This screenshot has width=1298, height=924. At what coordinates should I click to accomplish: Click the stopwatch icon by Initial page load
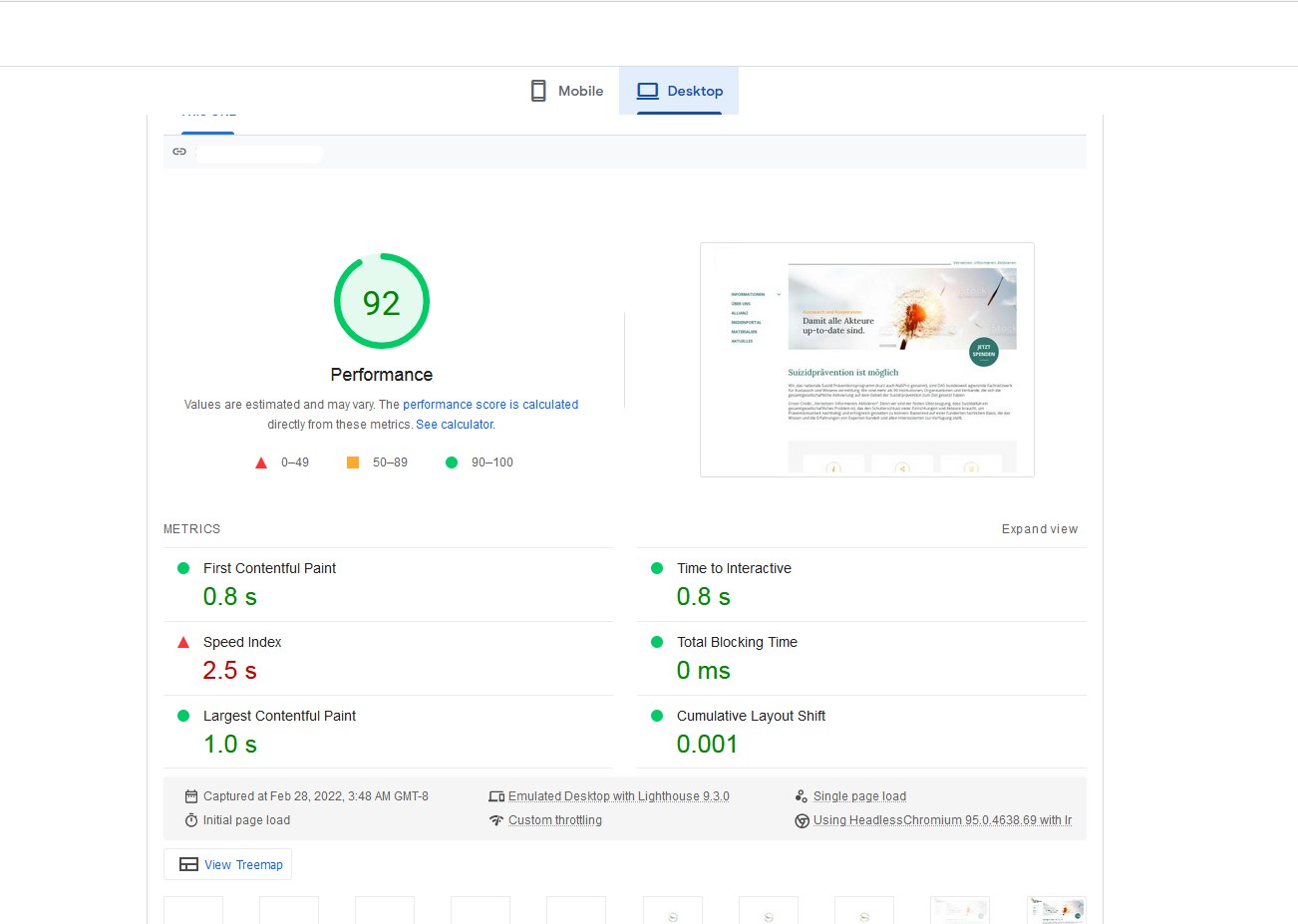point(191,820)
